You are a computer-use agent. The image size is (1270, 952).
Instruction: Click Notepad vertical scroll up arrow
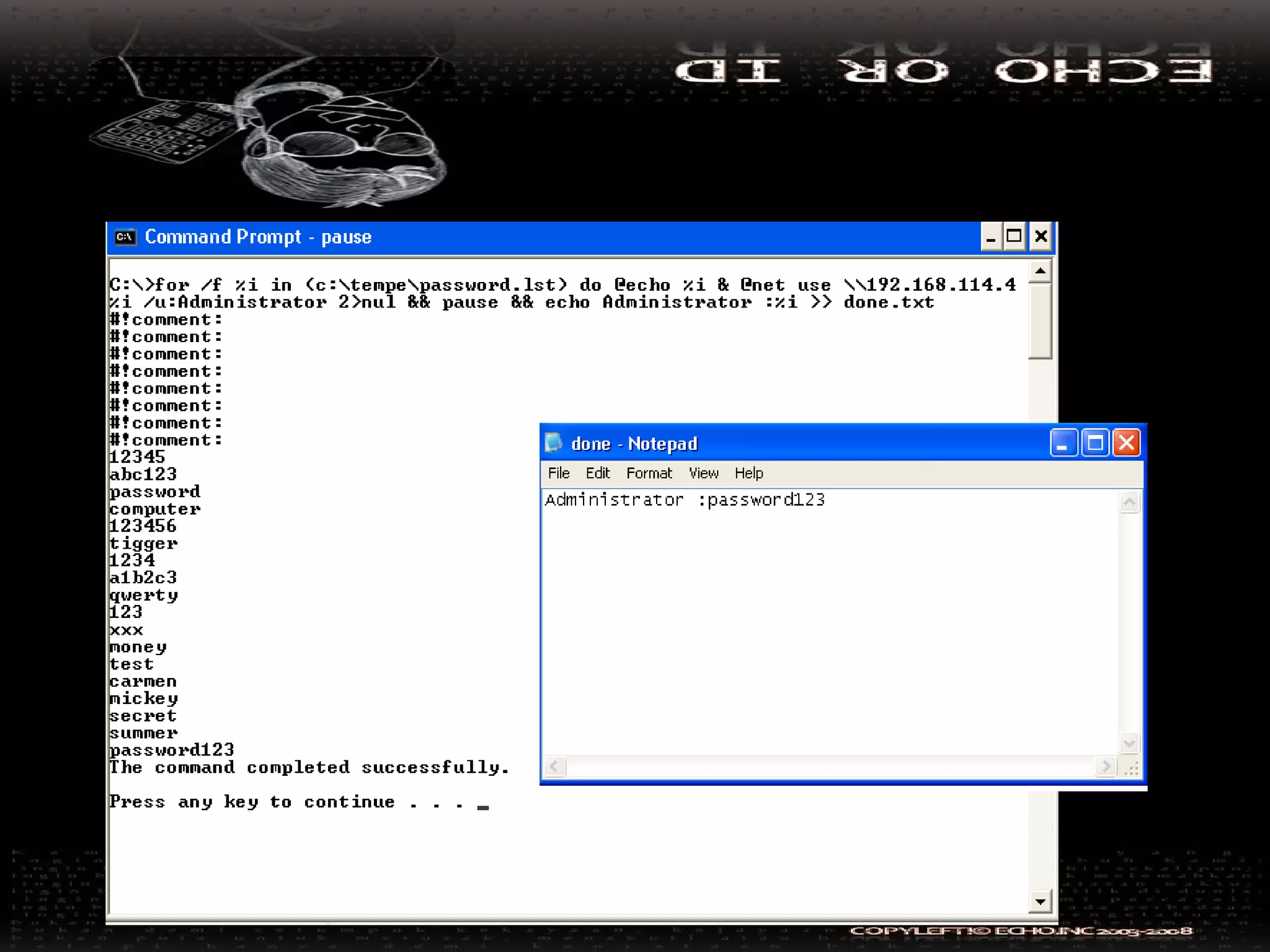(1129, 502)
